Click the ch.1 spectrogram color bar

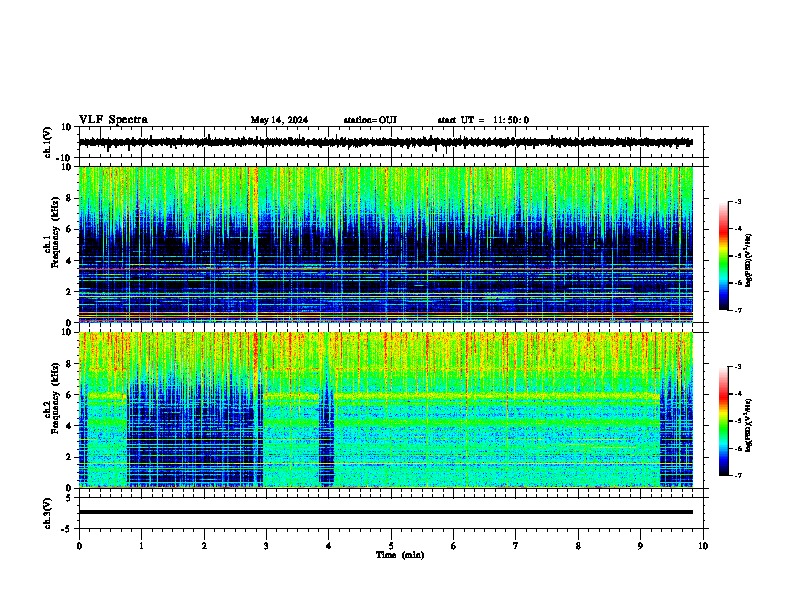724,256
